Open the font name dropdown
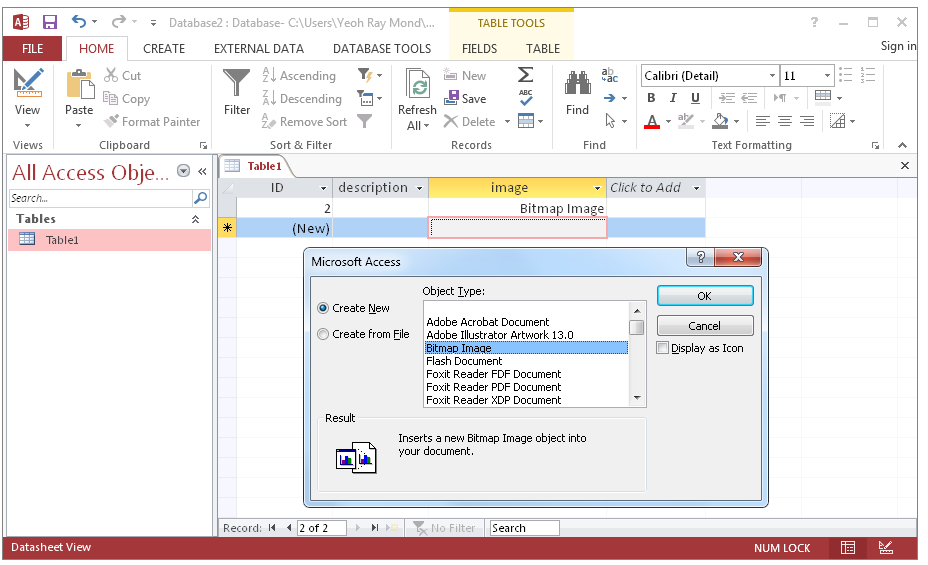 [772, 76]
